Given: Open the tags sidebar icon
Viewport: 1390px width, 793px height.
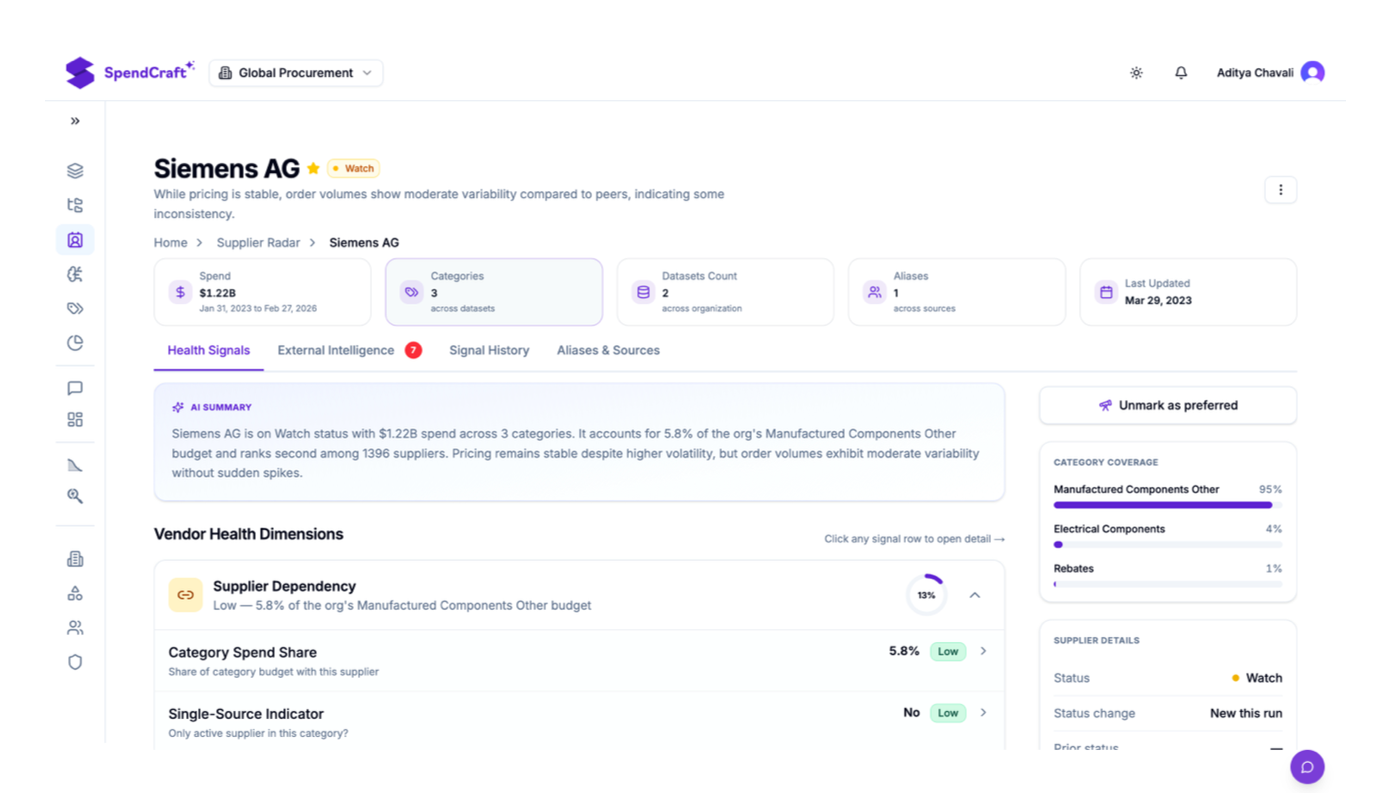Looking at the screenshot, I should coord(75,308).
